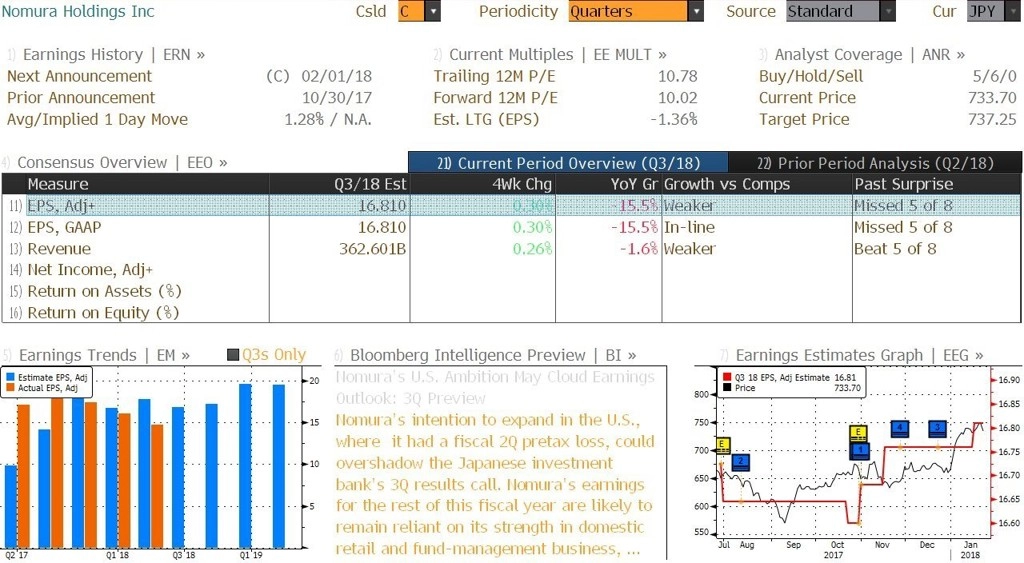Click the Current Price value 733.70
This screenshot has width=1024, height=563.
(992, 98)
